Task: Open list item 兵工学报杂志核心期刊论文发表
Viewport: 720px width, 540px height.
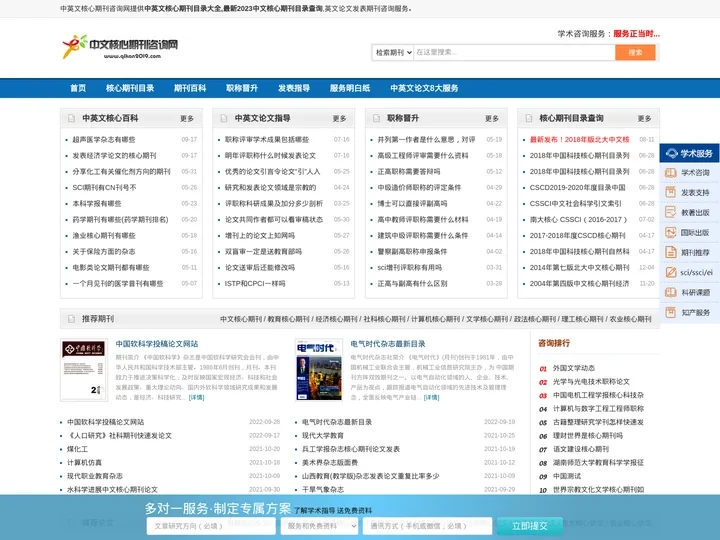Action: tap(351, 449)
